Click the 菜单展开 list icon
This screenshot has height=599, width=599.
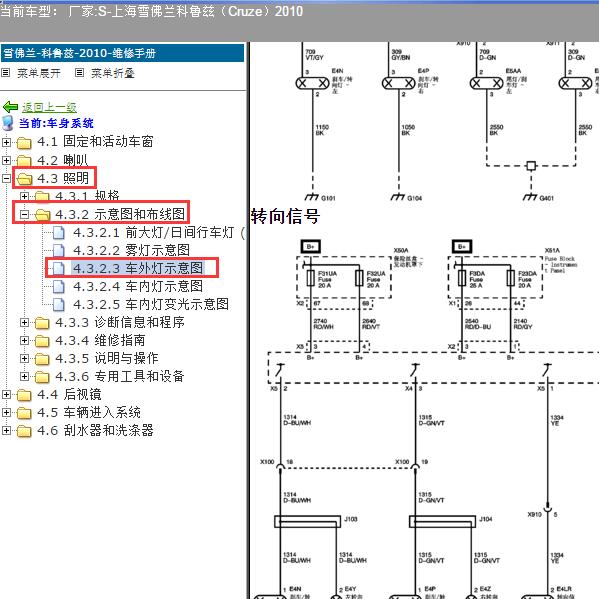pos(6,72)
